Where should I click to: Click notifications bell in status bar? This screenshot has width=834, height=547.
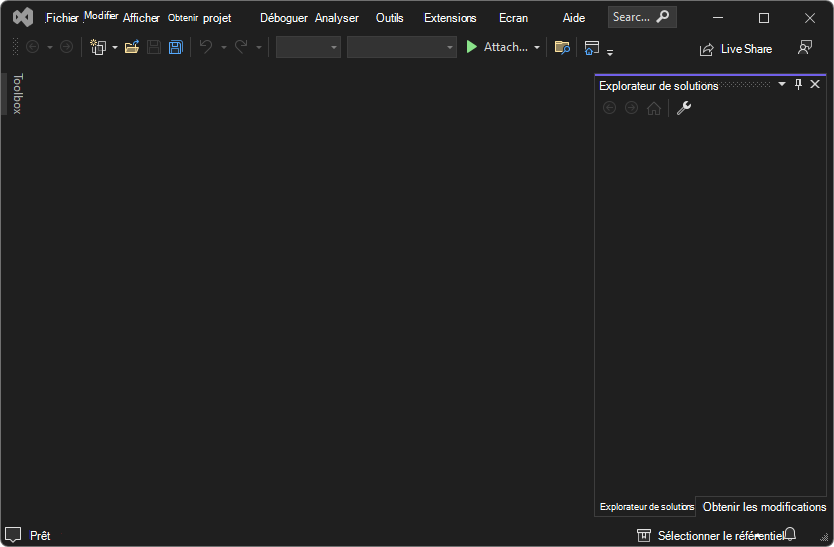pyautogui.click(x=790, y=534)
